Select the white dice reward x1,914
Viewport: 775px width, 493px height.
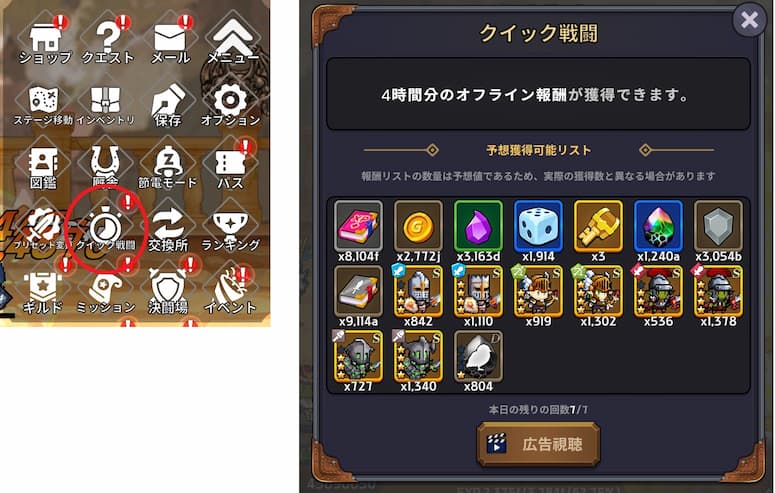tap(538, 231)
